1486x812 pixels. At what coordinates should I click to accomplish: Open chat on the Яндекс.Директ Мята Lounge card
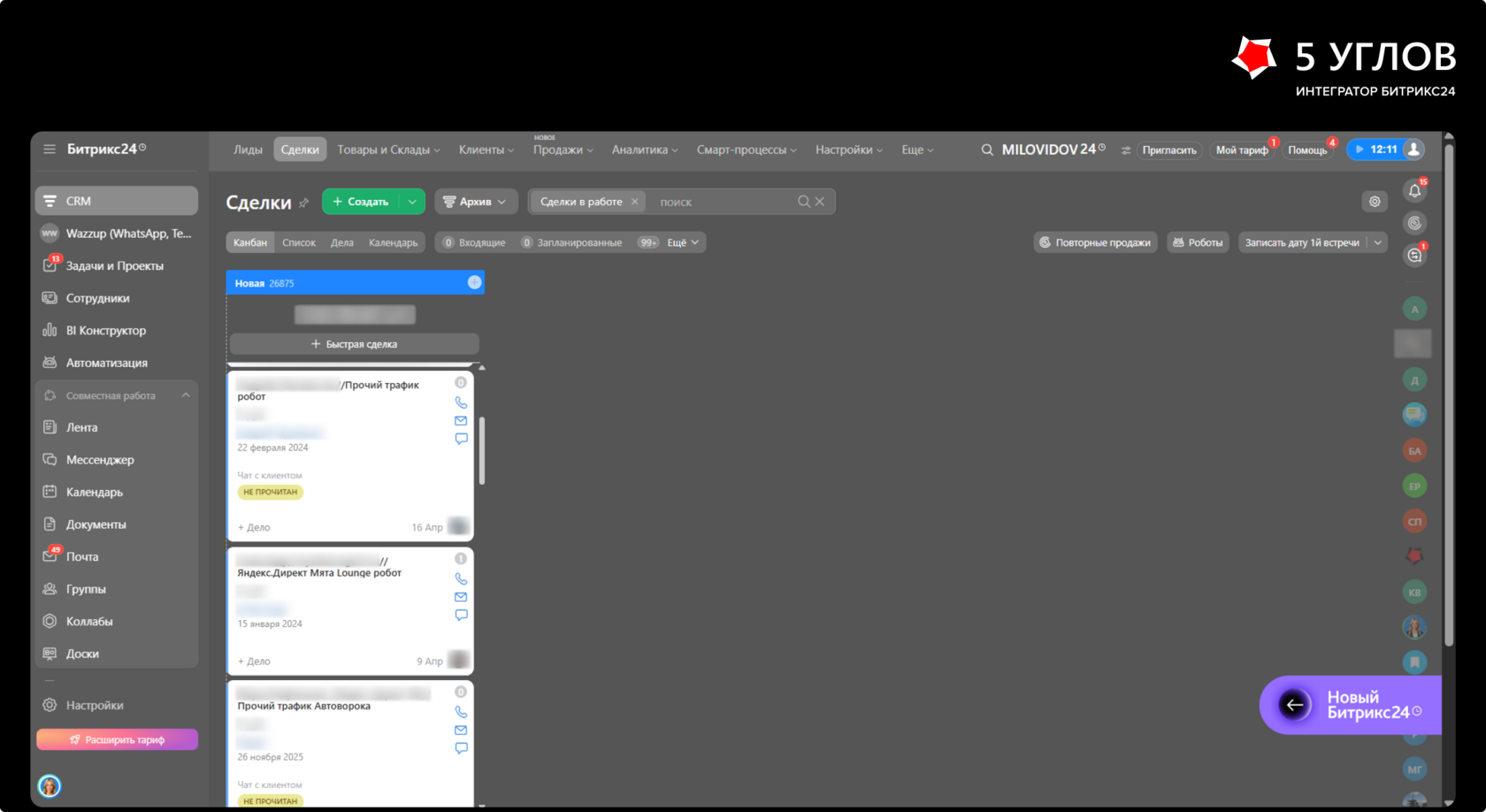[461, 615]
